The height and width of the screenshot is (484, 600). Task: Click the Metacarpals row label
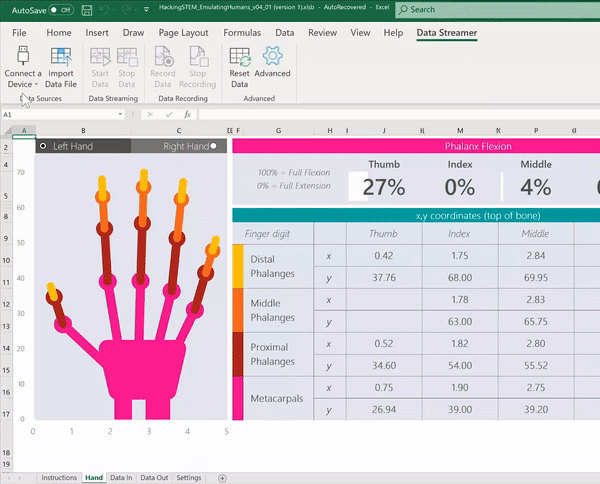pyautogui.click(x=277, y=398)
